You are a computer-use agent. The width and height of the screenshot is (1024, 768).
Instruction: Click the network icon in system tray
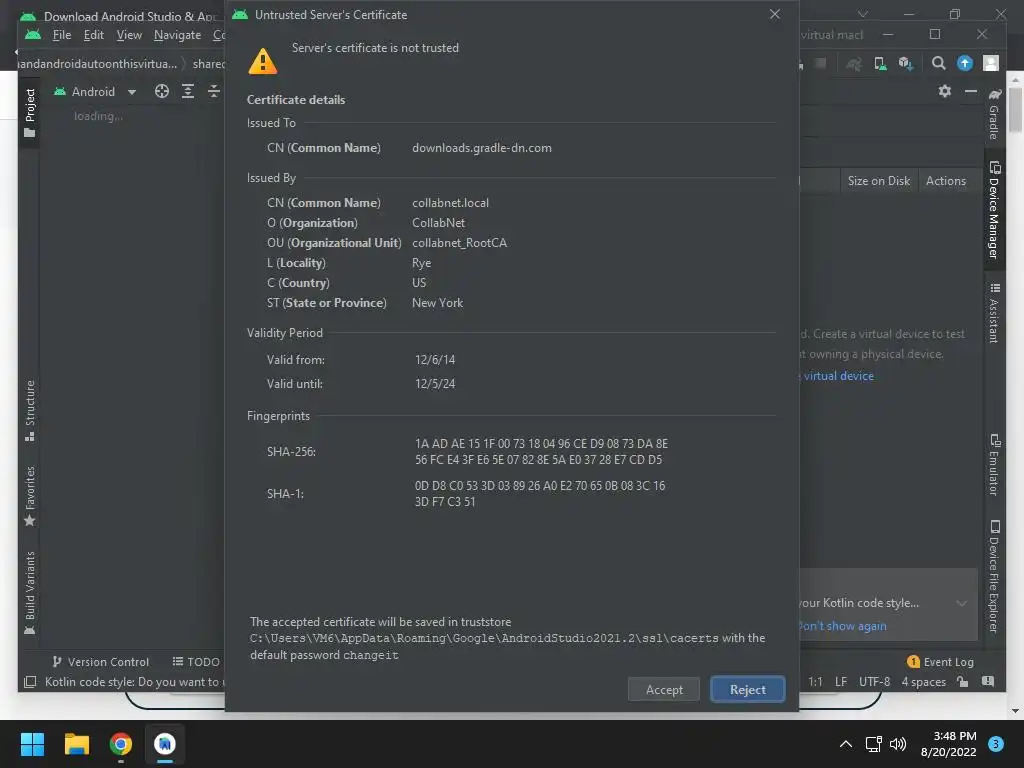(873, 744)
